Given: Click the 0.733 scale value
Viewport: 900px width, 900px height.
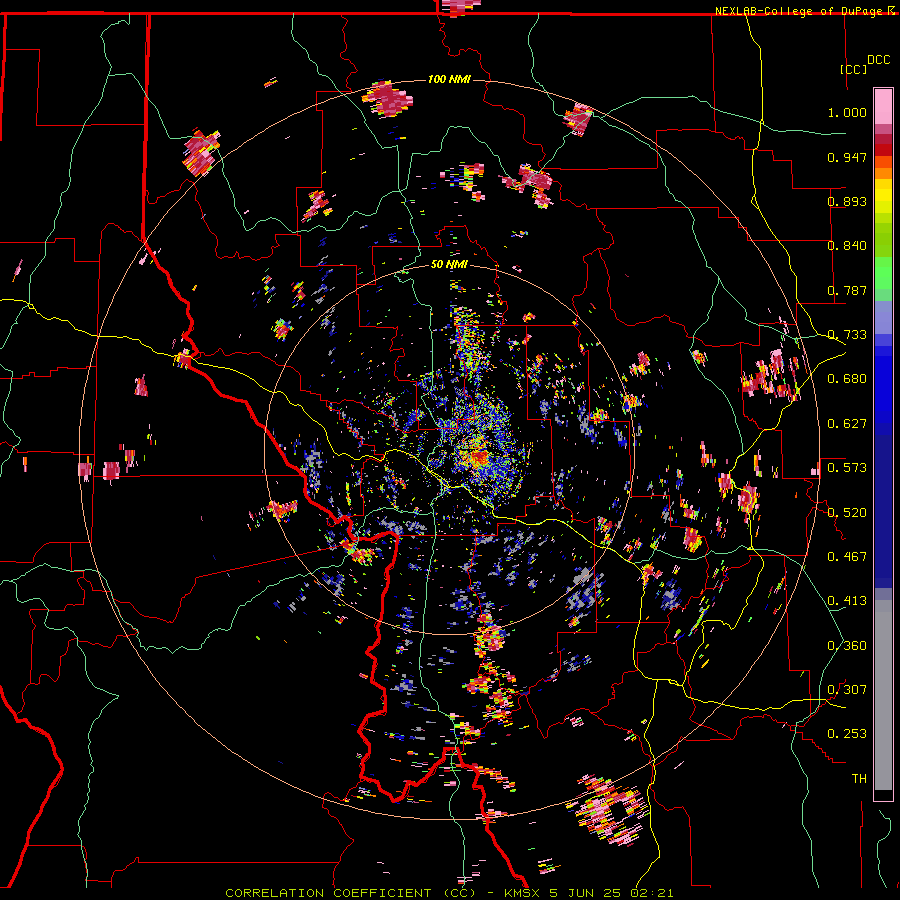Looking at the screenshot, I should 847,335.
